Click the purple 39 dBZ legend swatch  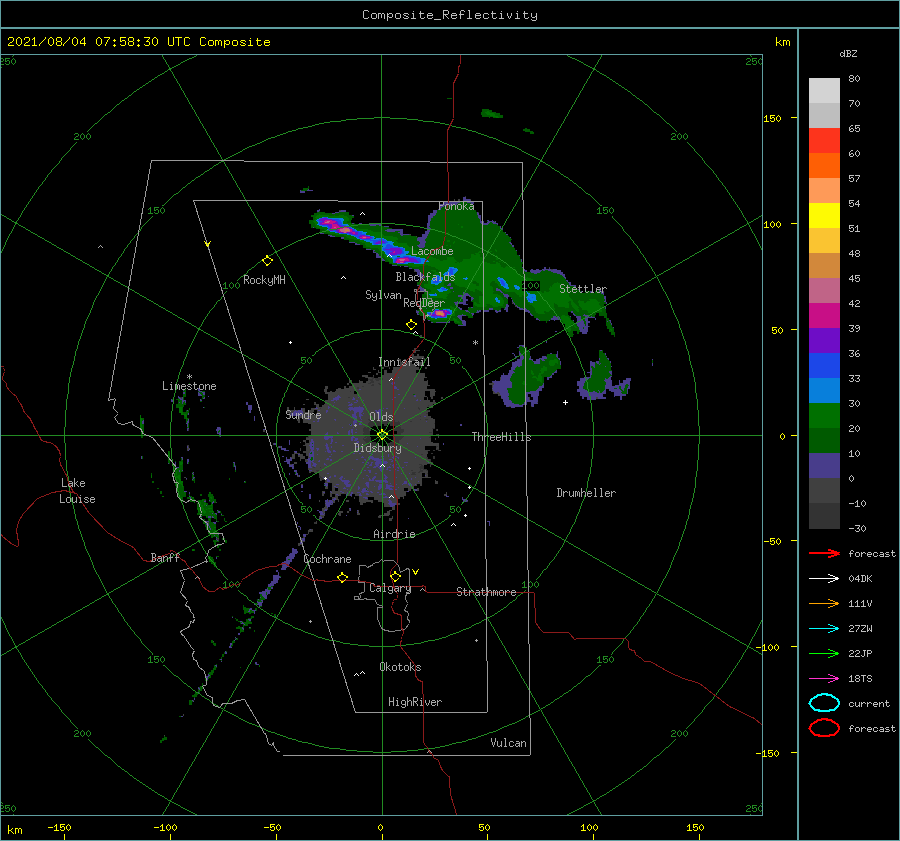coord(824,340)
